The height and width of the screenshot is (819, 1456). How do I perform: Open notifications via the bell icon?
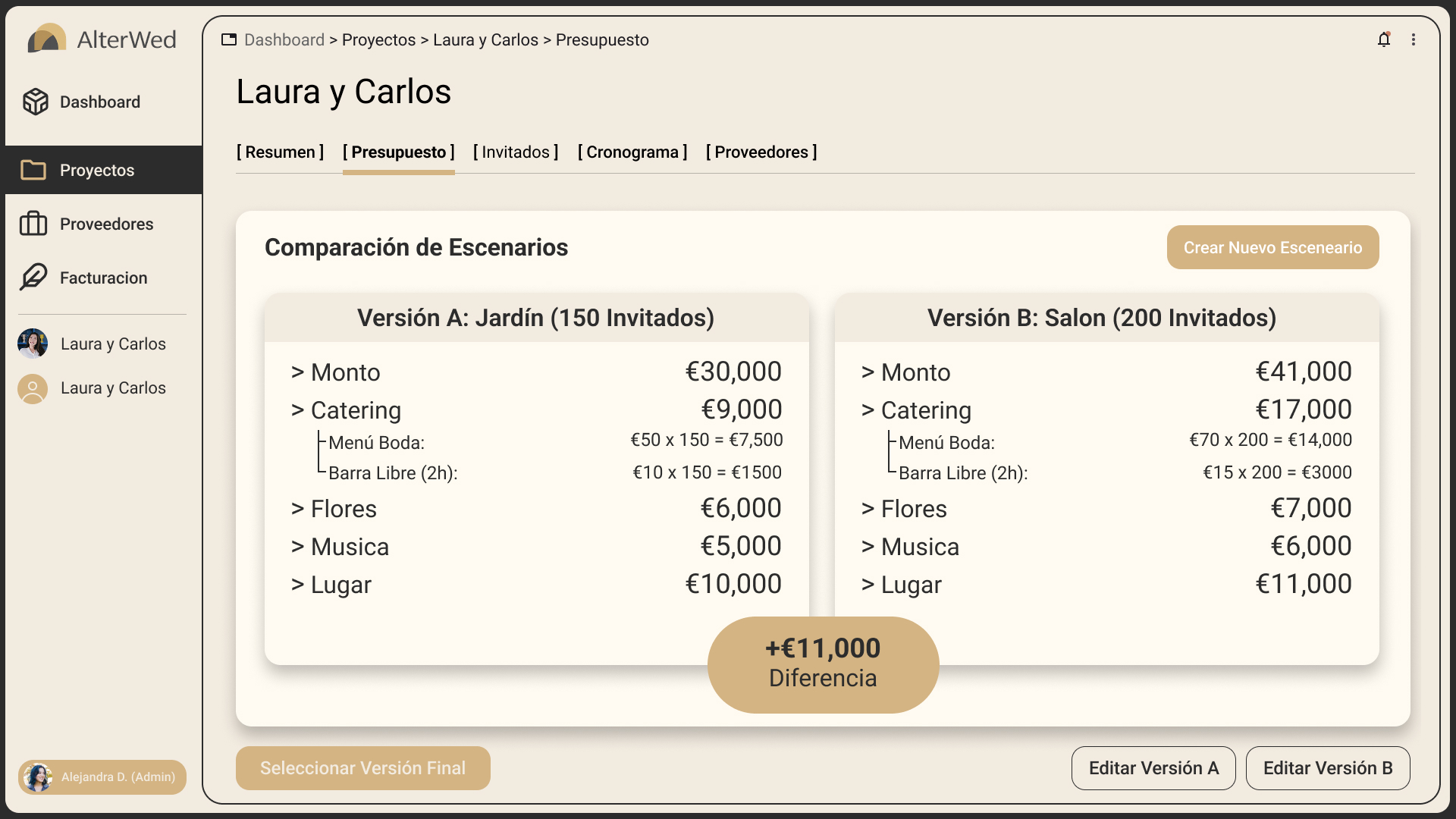[x=1384, y=39]
